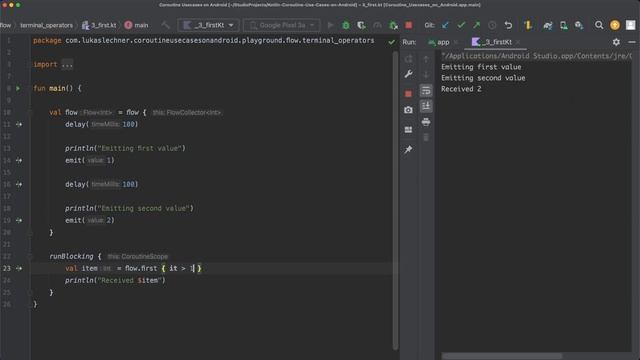Screen dimensions: 640x360
Task: Pin the Run tab
Action: [x=408, y=150]
